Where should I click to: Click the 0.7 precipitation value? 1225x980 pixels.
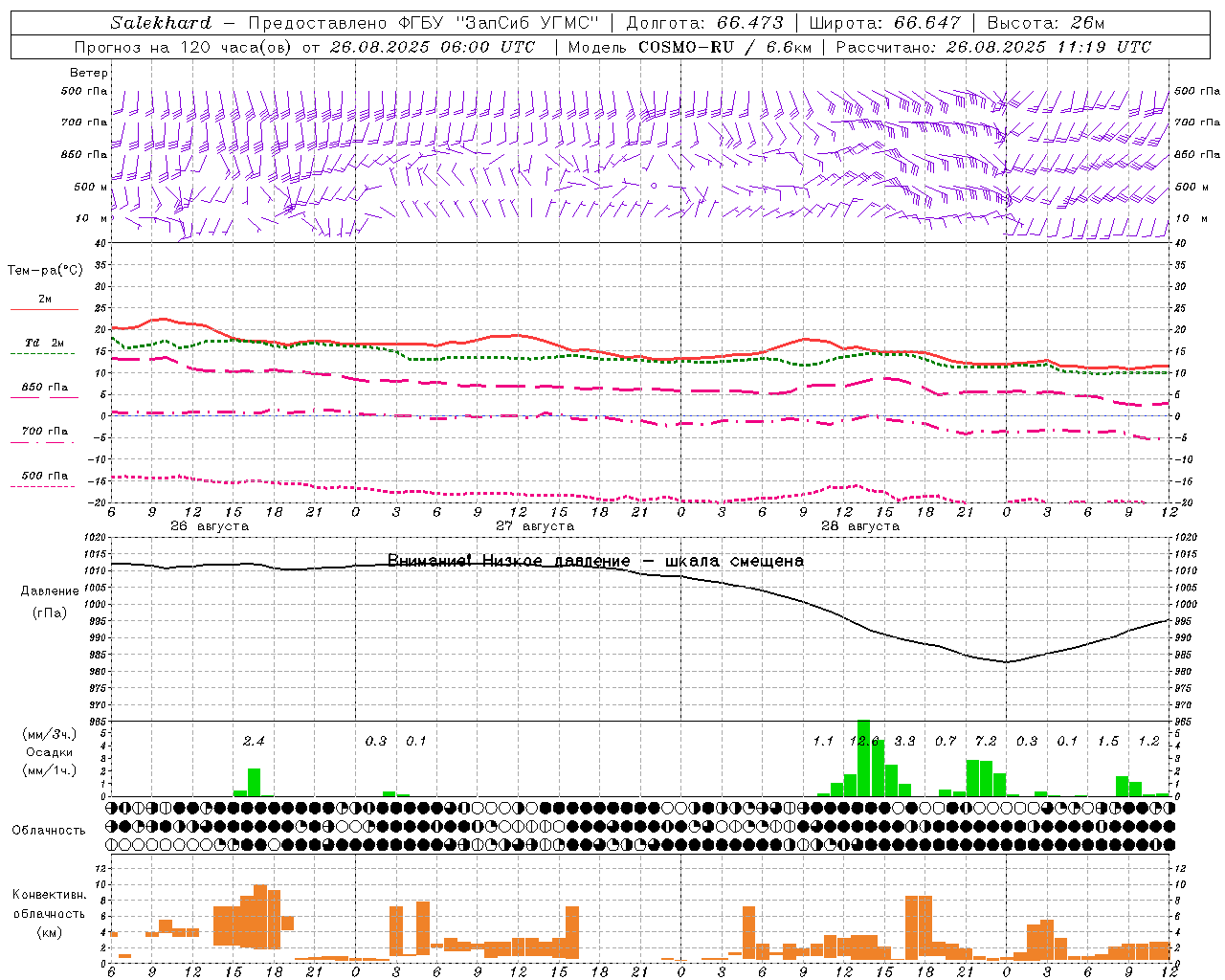pos(946,742)
